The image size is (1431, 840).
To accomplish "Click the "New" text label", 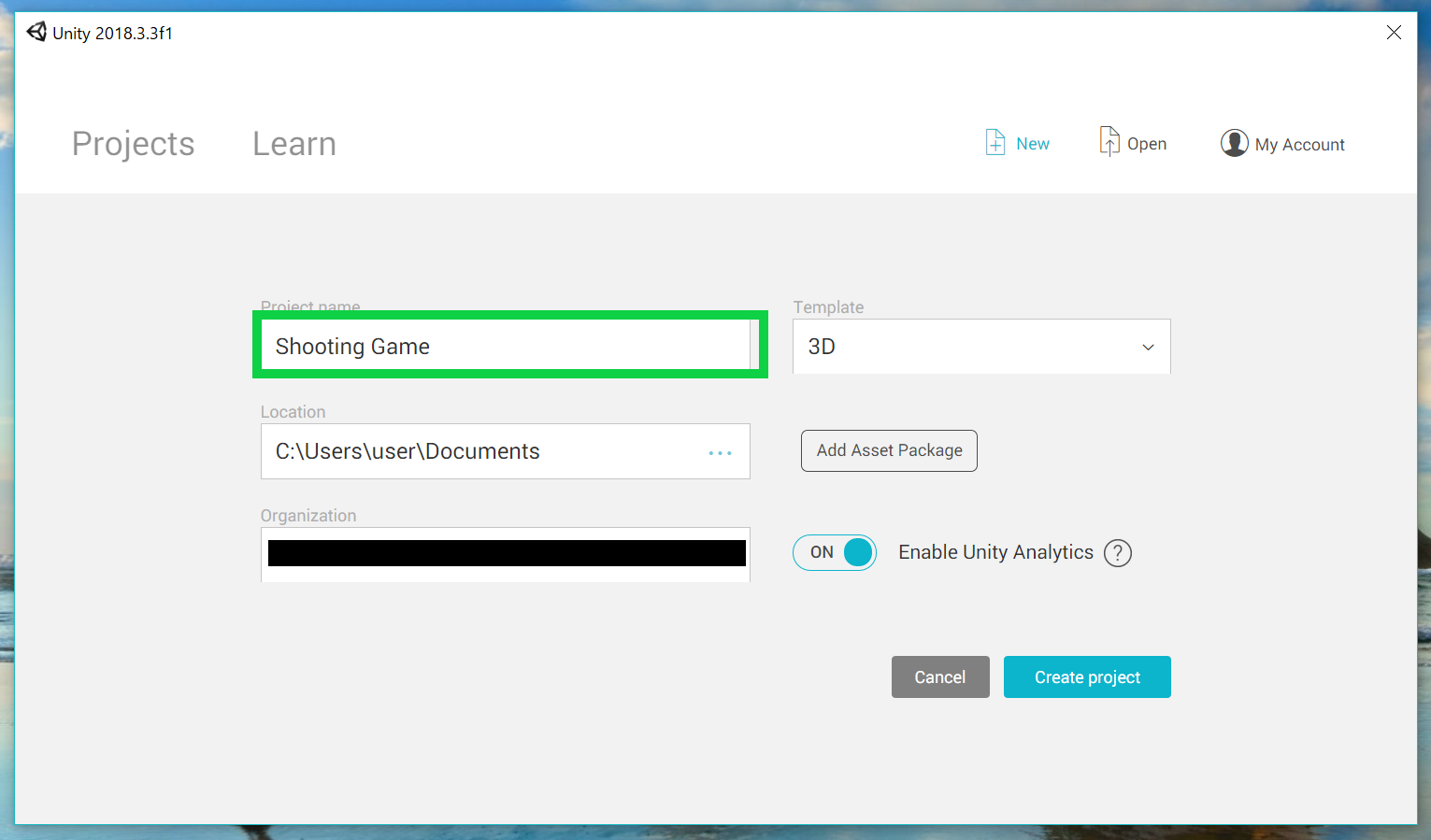I will (1033, 144).
